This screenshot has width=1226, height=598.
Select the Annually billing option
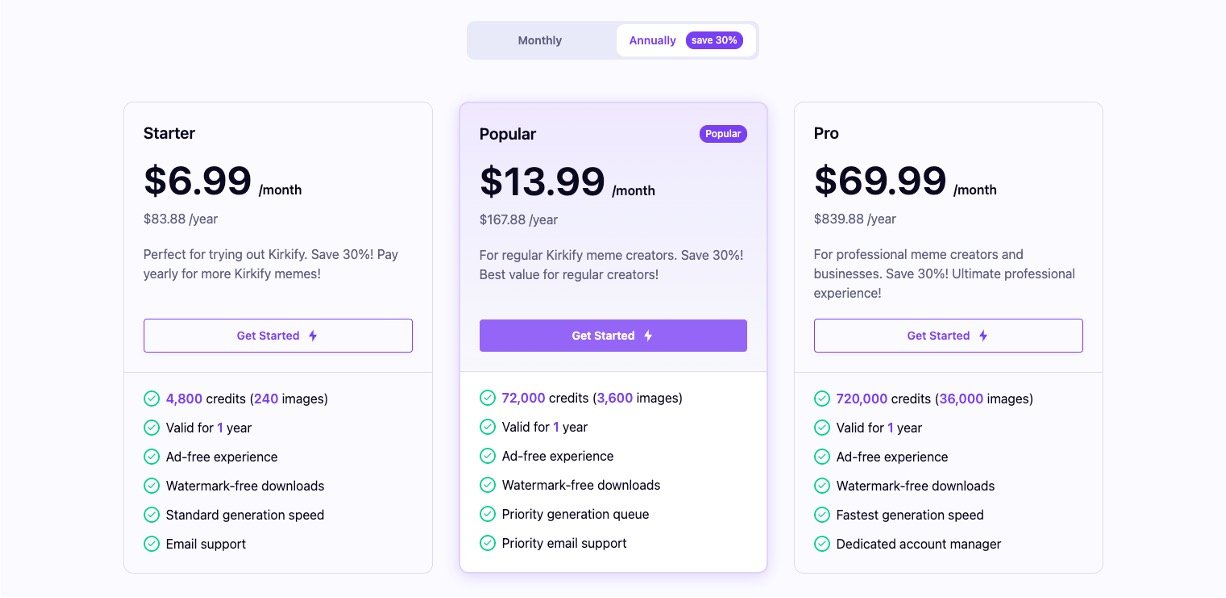click(x=652, y=41)
